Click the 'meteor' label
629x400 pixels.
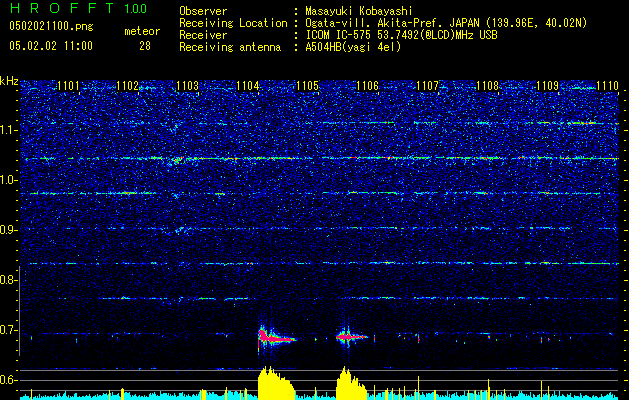pos(142,31)
